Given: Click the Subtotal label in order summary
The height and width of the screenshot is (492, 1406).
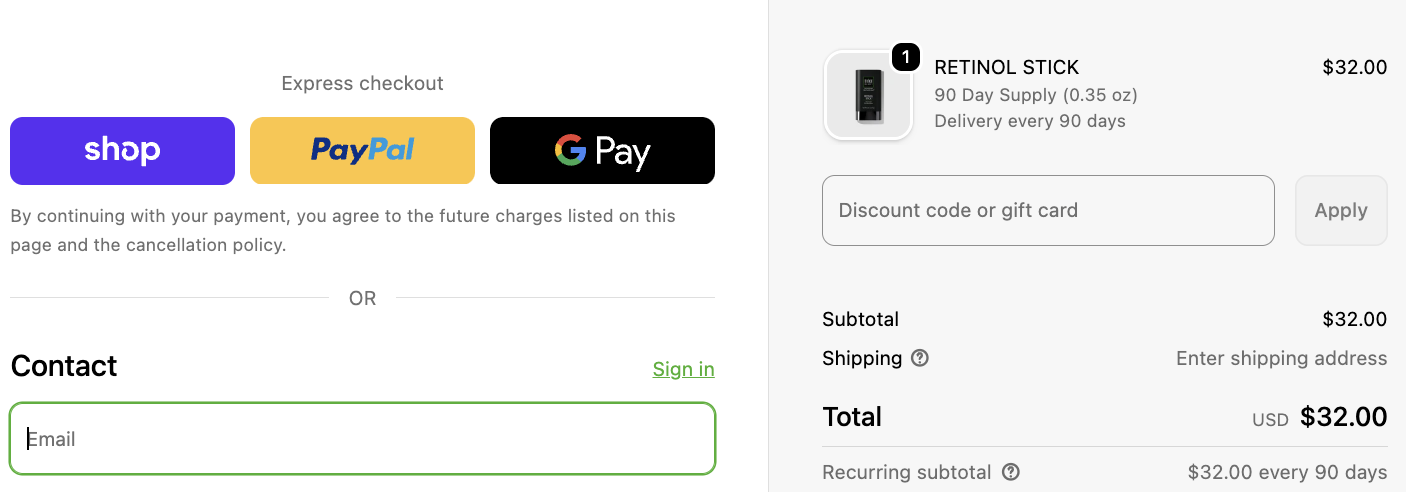Looking at the screenshot, I should click(860, 319).
